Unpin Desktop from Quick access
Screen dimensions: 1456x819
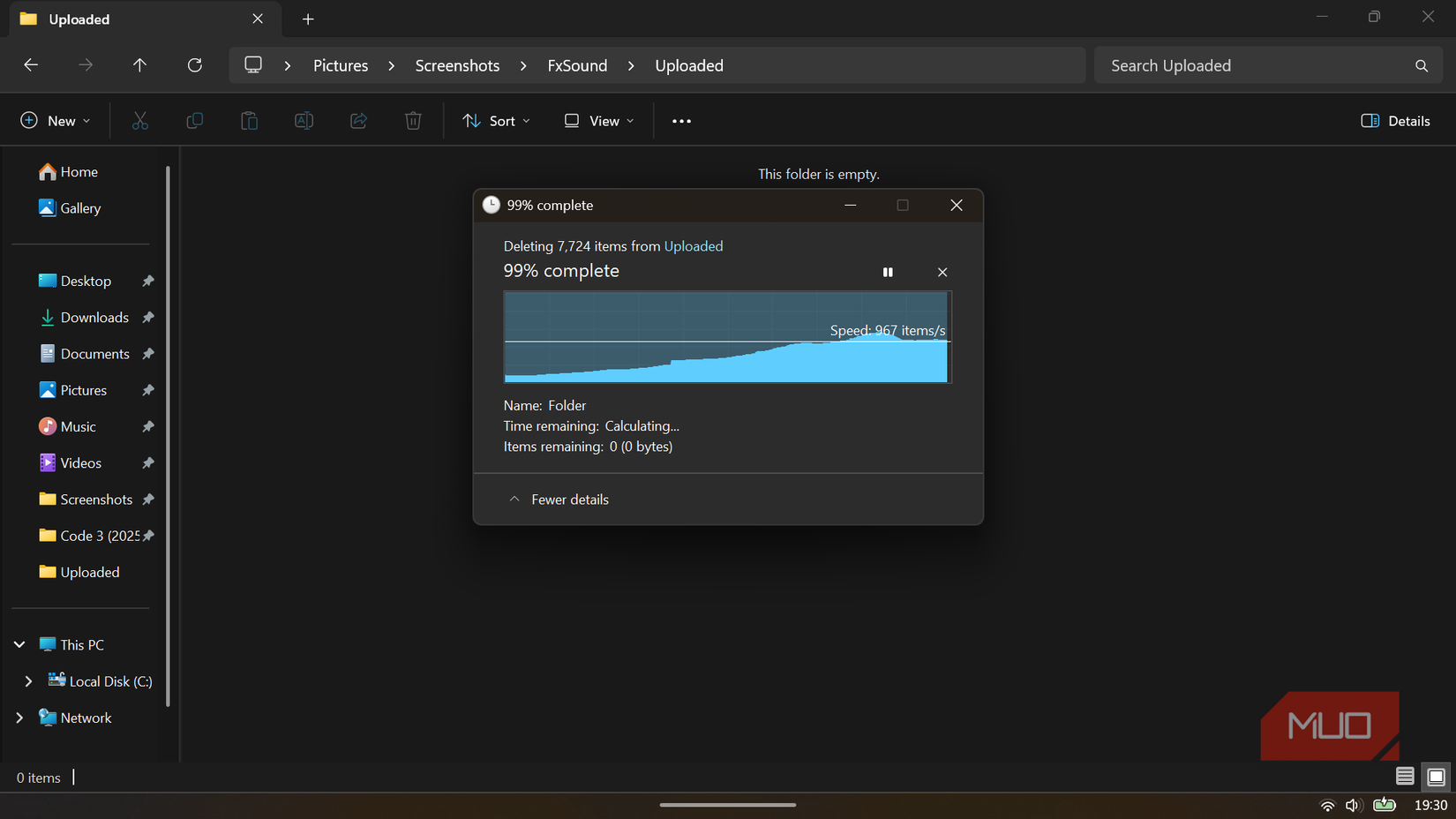pos(148,281)
